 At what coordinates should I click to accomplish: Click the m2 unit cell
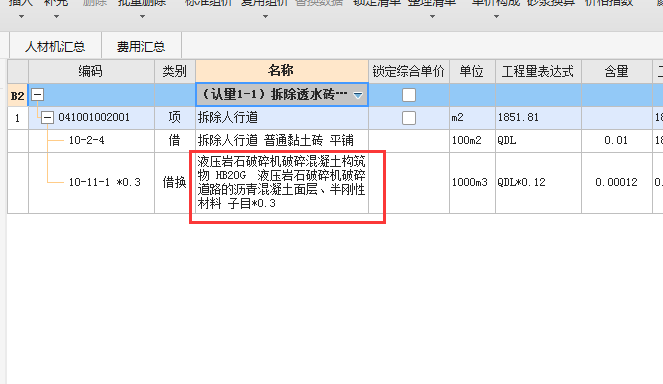coord(472,118)
